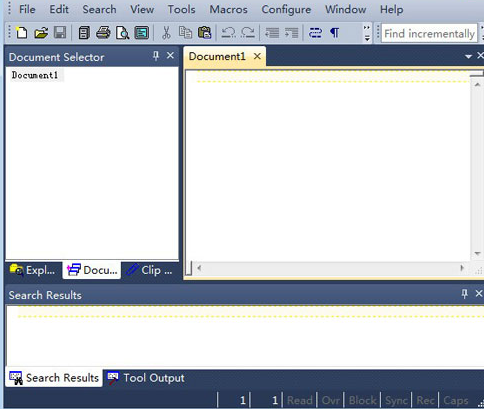
Task: Close the Document1 tab
Action: 257,56
